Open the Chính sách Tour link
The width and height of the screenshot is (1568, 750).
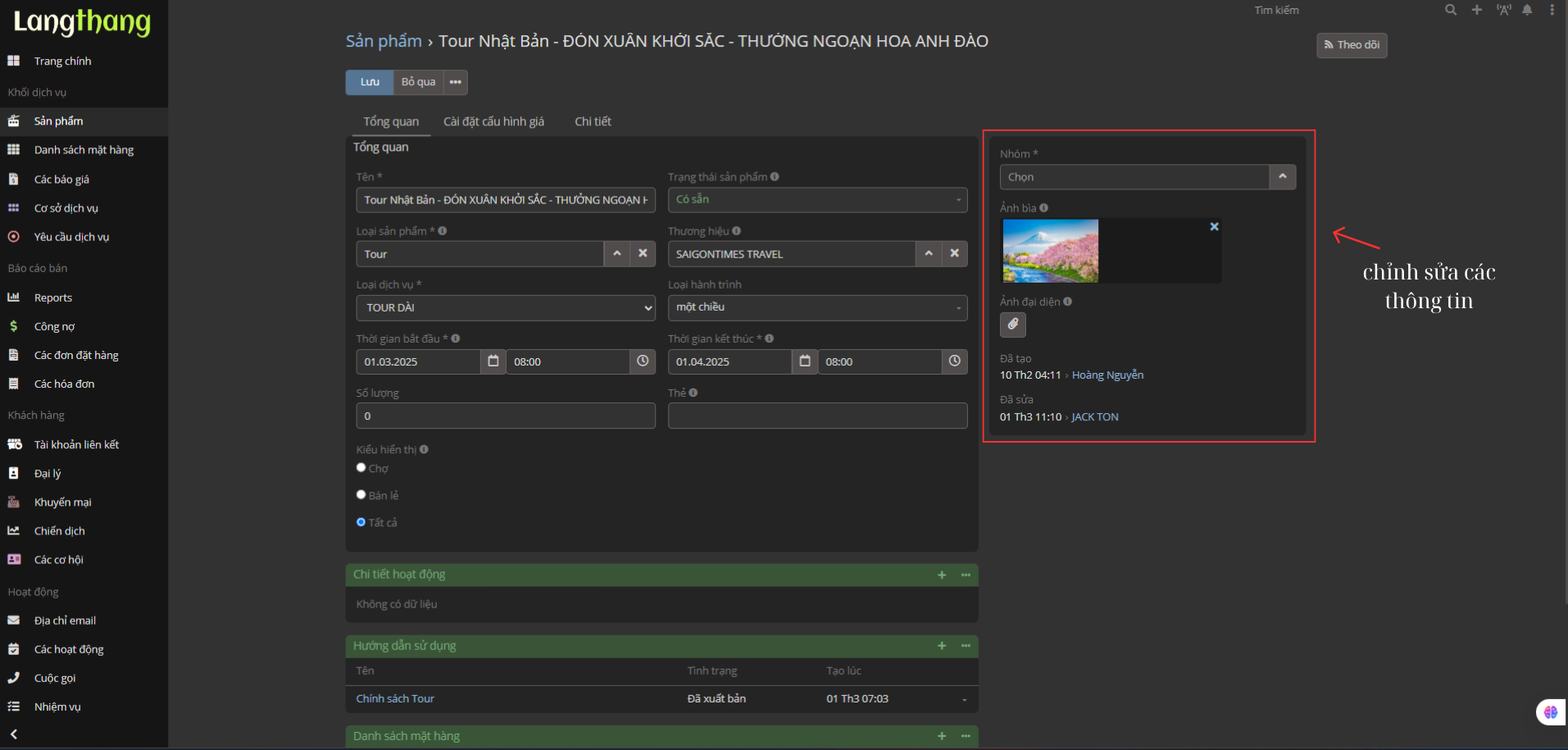[x=395, y=699]
